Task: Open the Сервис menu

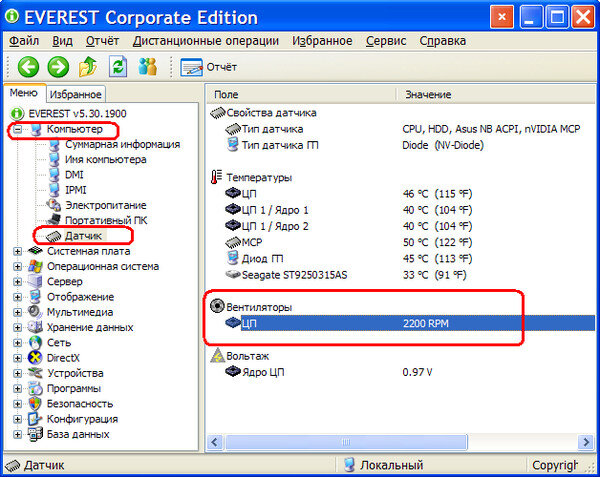Action: coord(386,41)
